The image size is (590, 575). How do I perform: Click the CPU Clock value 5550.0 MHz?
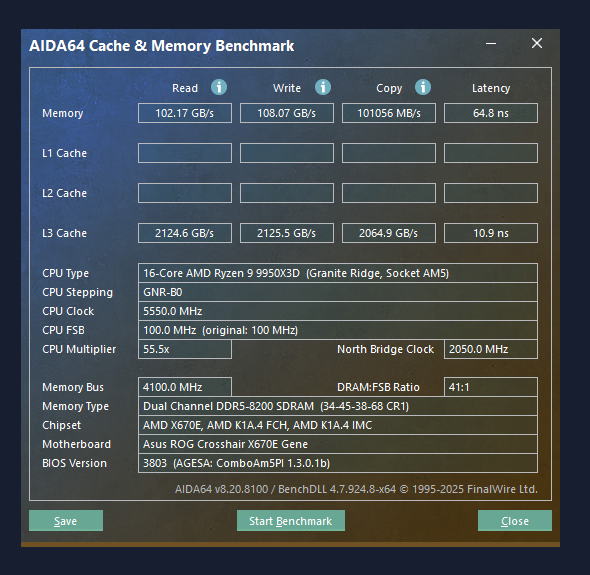coord(338,311)
